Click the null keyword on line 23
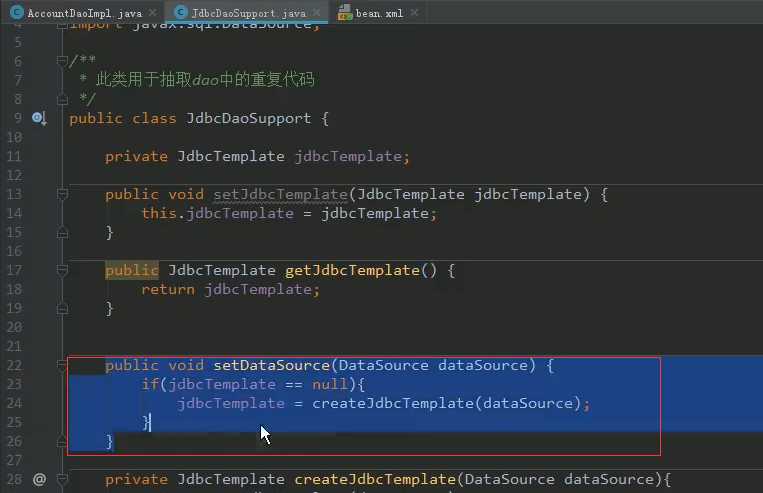Screen dimensions: 763x493 330,384
